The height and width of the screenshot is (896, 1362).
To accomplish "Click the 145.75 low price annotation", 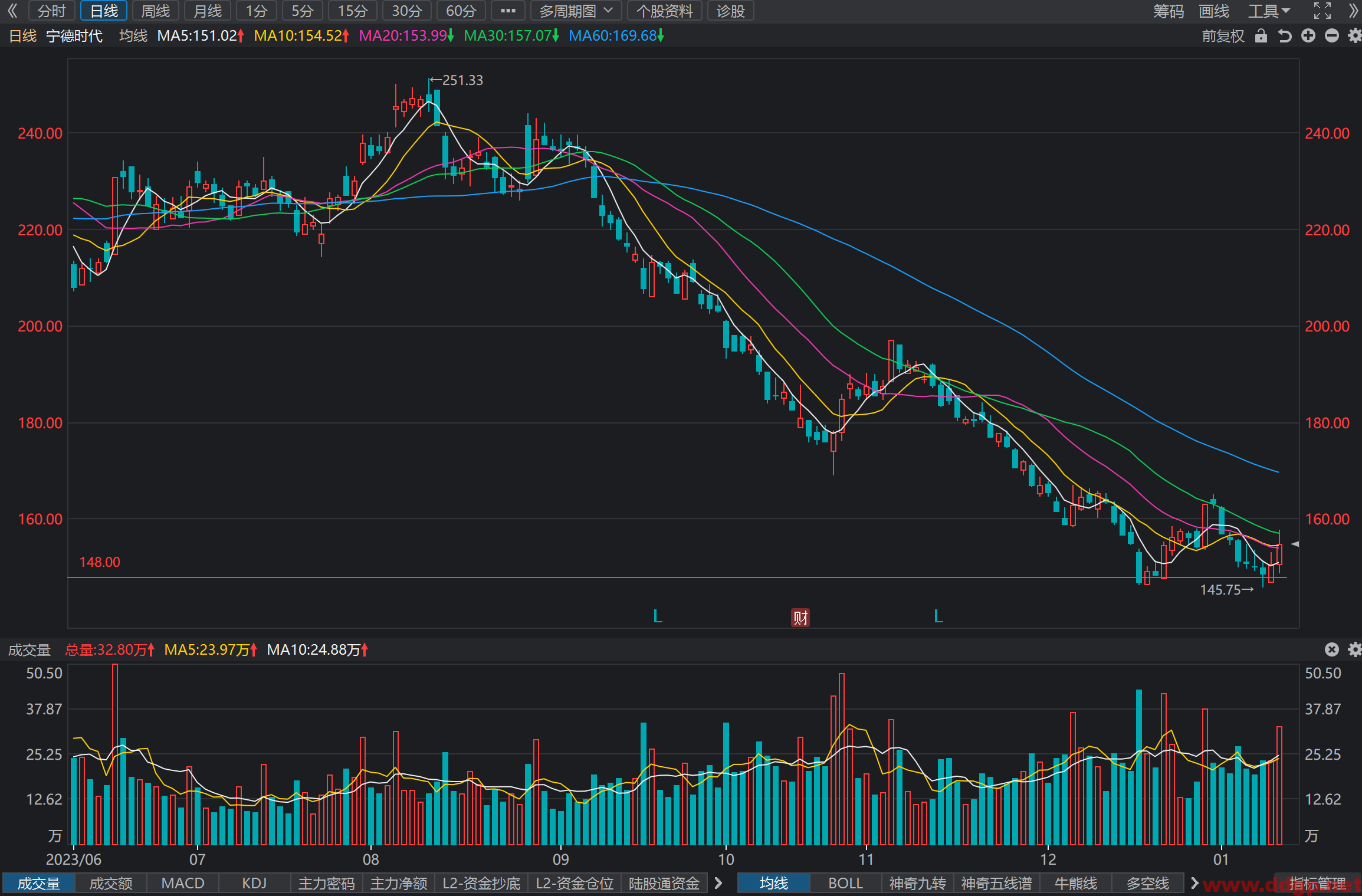I will coord(1227,590).
